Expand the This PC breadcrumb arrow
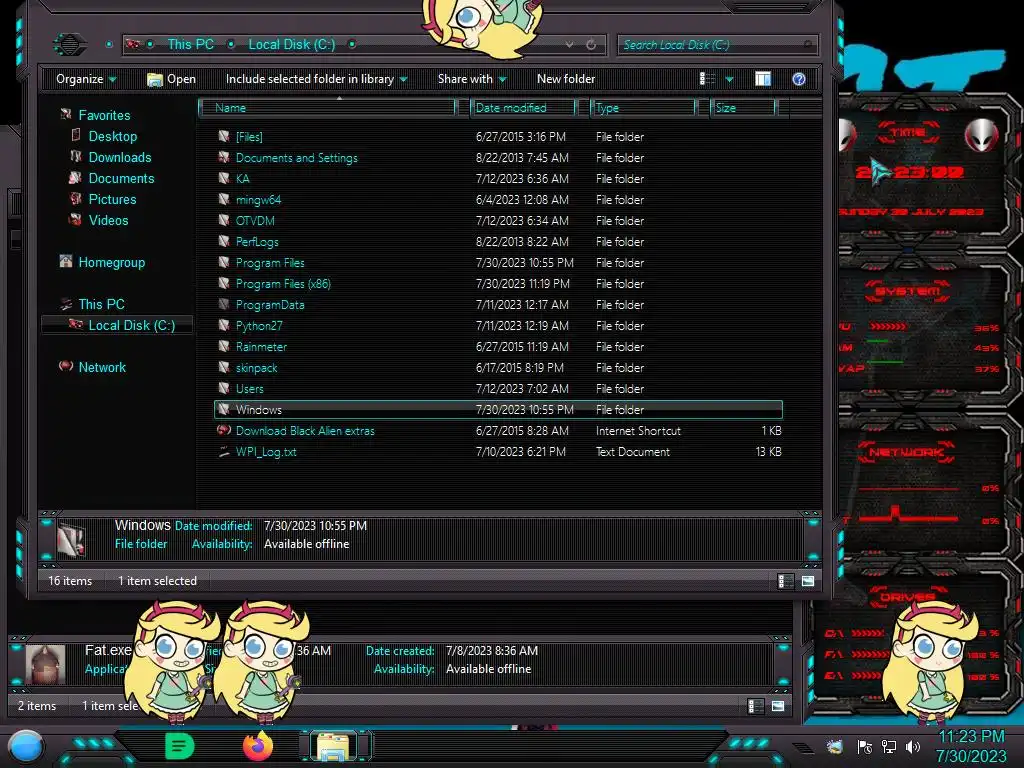The image size is (1024, 768). (x=231, y=44)
